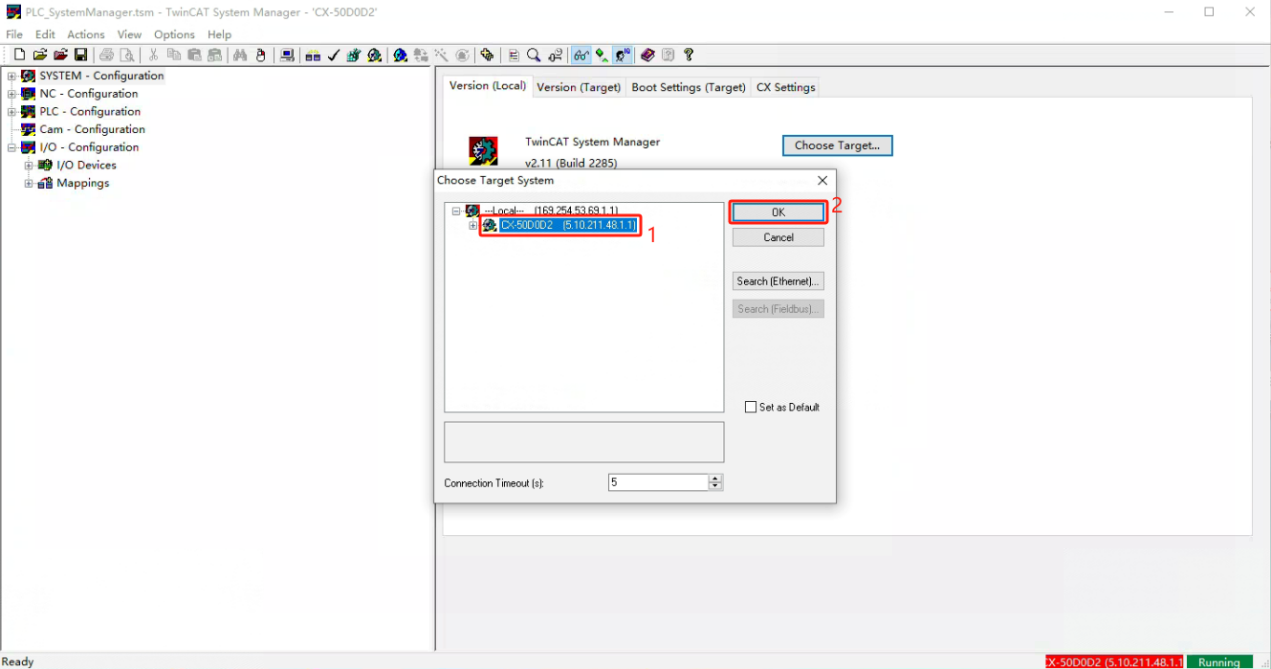Expand the CX-50D0D2 target node

(x=473, y=226)
